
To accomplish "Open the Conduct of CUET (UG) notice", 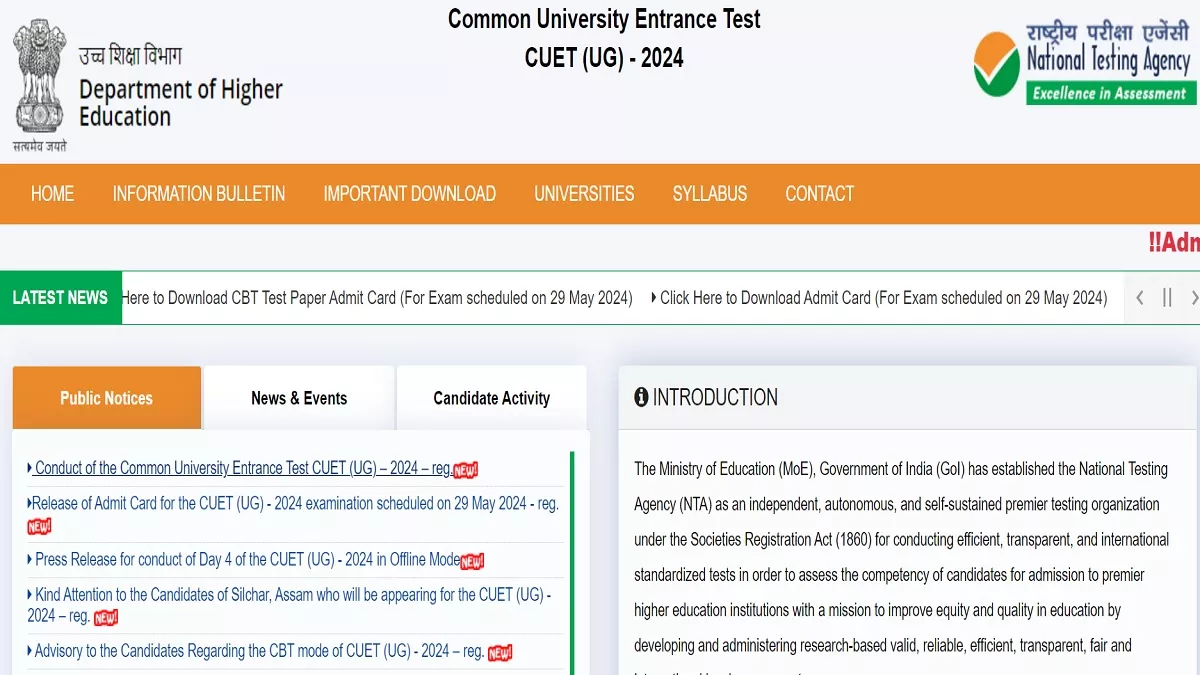I will point(242,468).
